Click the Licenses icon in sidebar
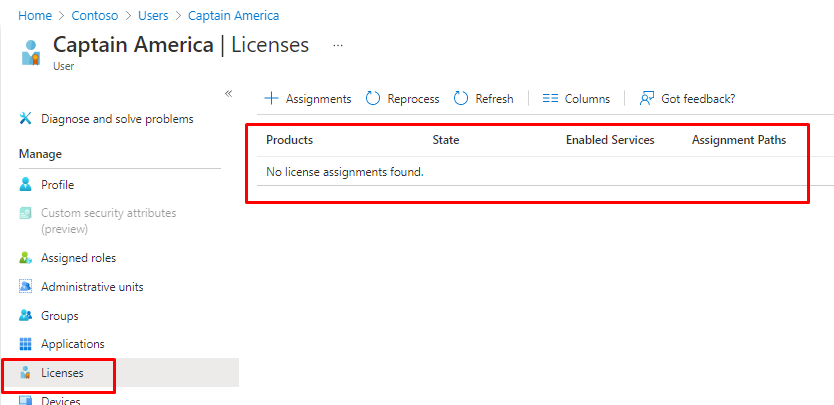 coord(26,373)
